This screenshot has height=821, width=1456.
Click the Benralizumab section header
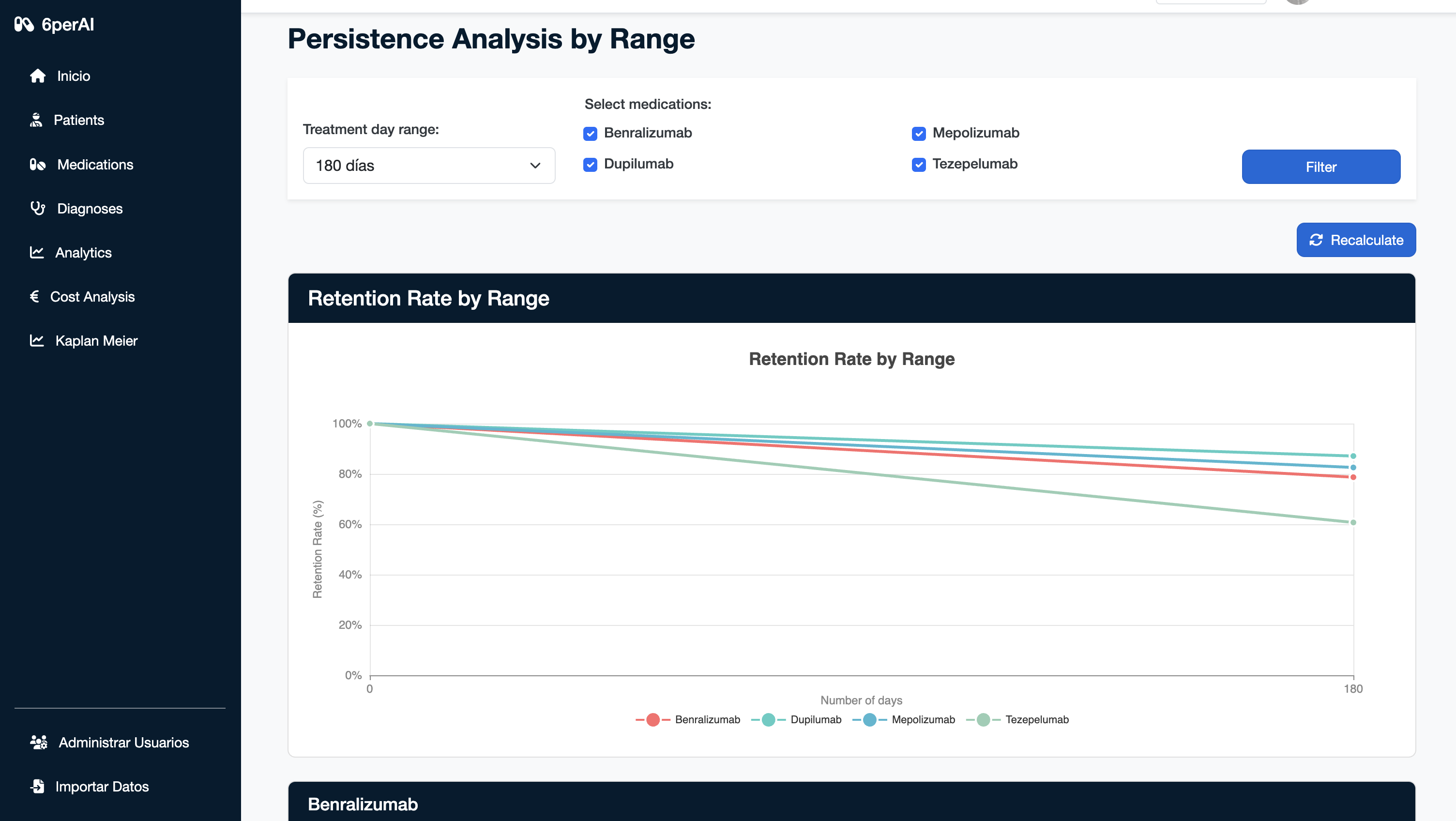[851, 802]
